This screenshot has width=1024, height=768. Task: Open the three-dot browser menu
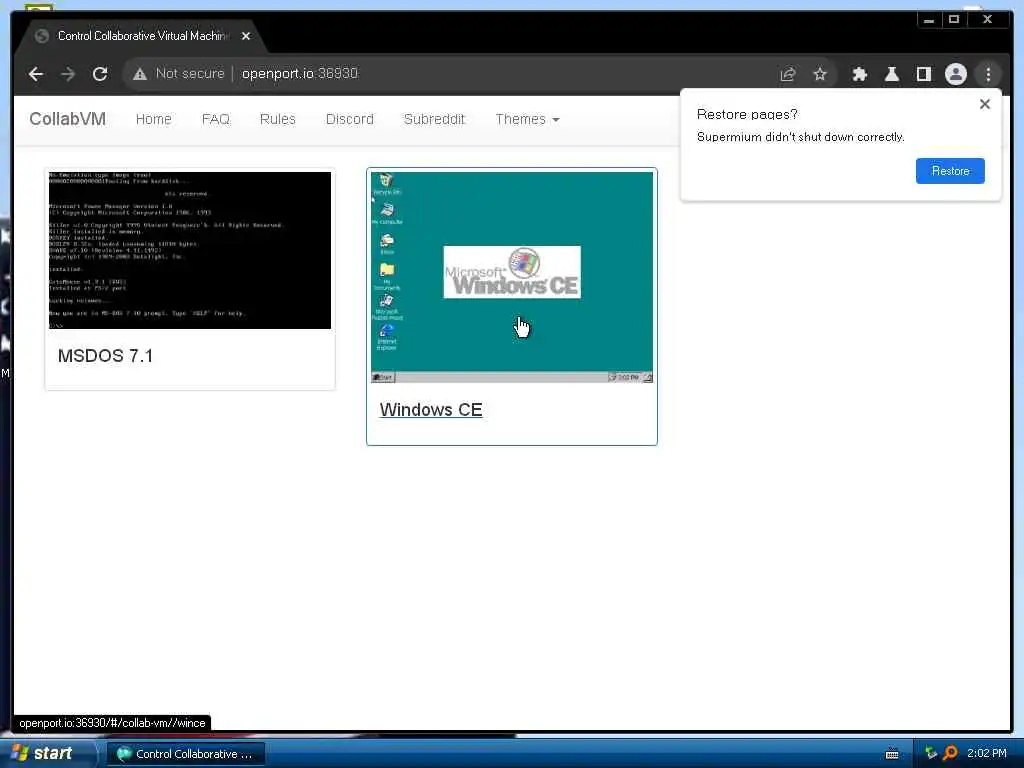pyautogui.click(x=988, y=74)
